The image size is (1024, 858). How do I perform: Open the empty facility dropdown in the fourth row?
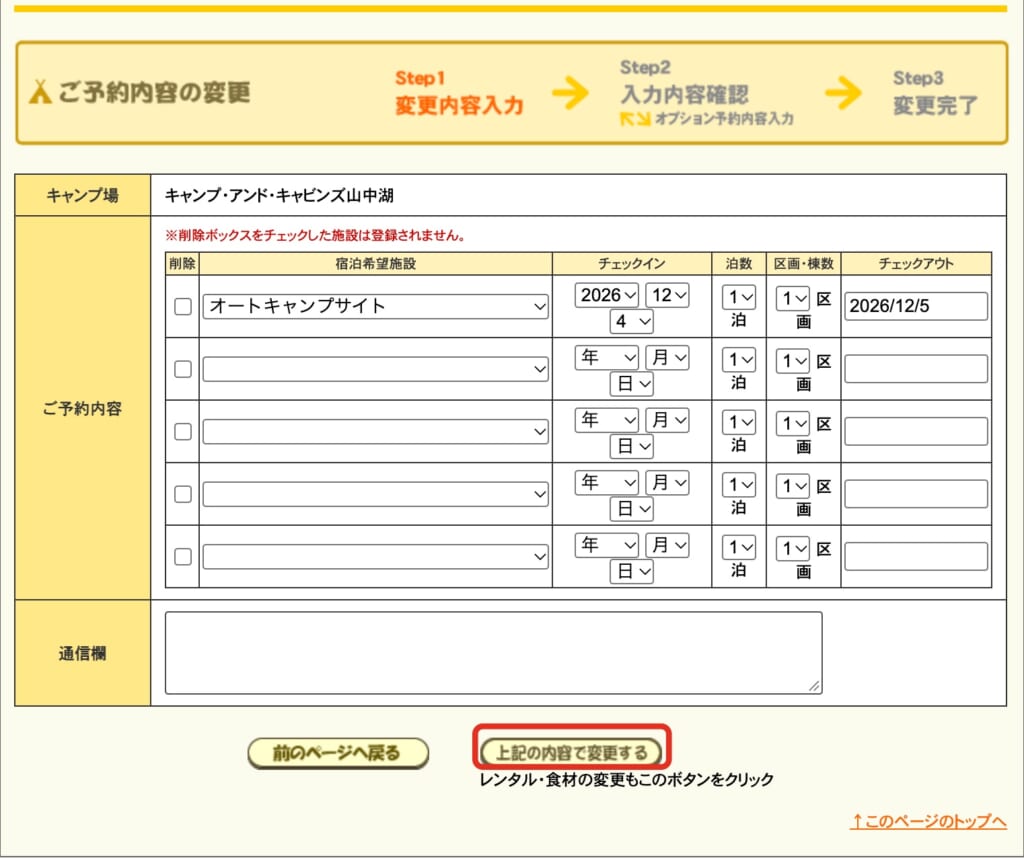[376, 494]
